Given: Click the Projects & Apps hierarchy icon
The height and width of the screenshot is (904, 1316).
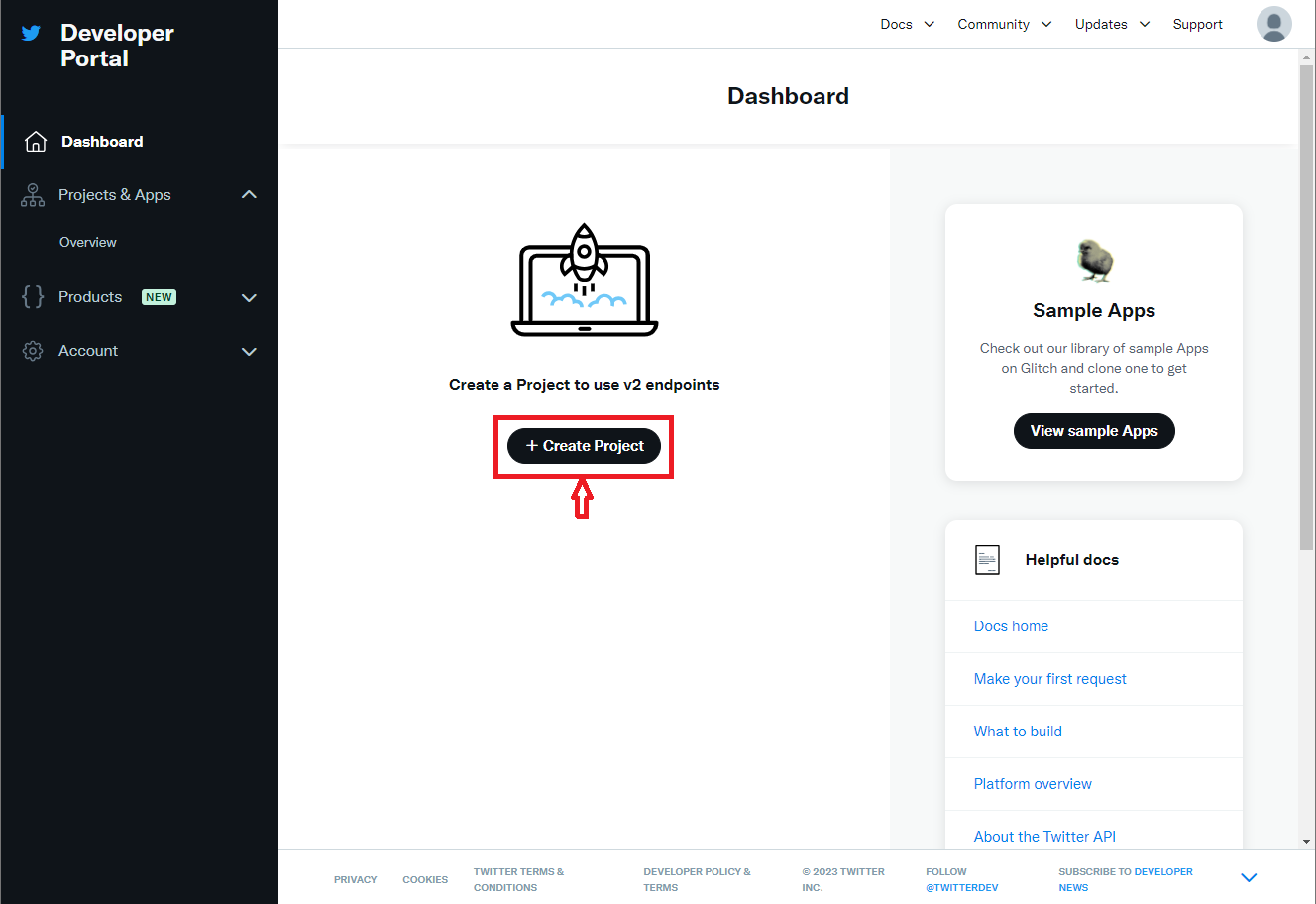Looking at the screenshot, I should [x=33, y=195].
